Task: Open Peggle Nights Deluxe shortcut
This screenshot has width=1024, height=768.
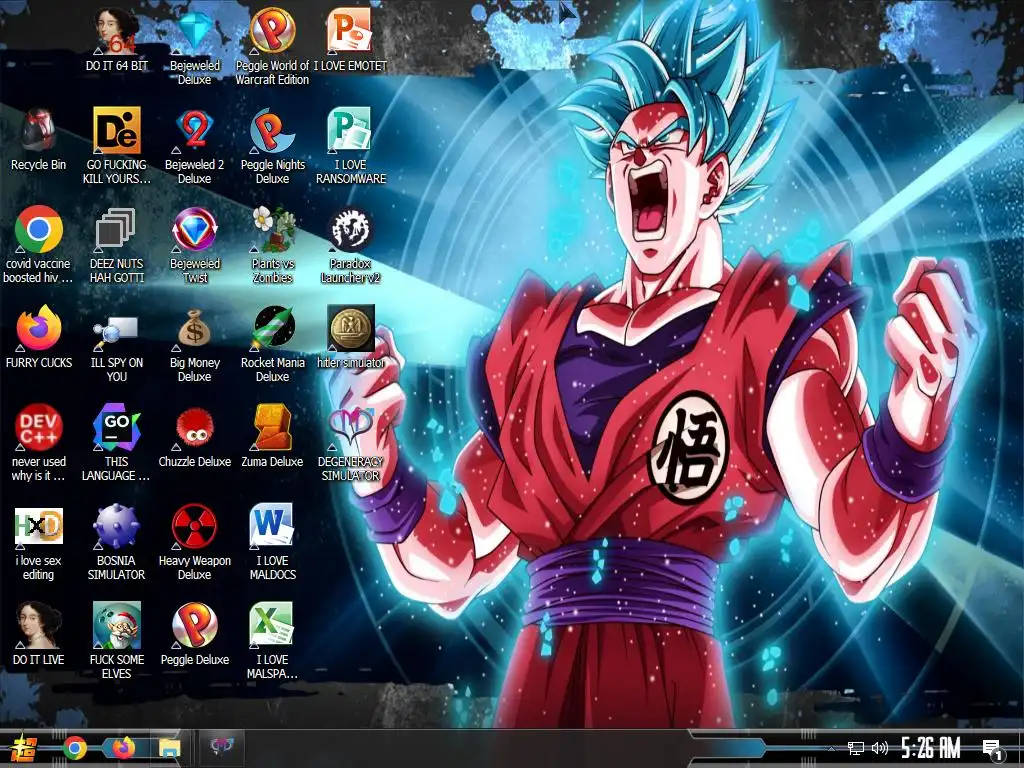Action: [x=272, y=145]
